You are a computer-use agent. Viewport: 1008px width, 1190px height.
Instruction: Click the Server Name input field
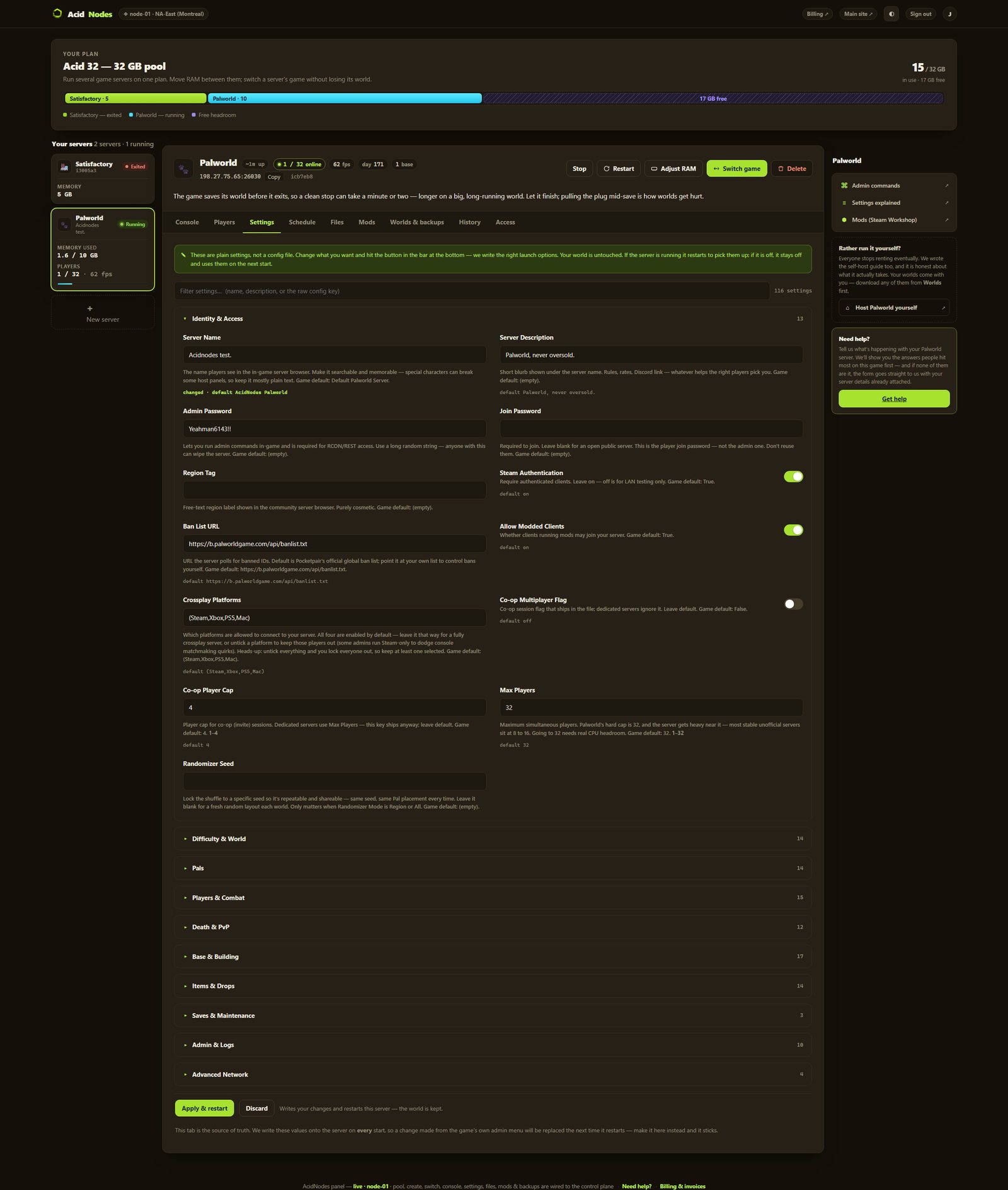point(335,355)
